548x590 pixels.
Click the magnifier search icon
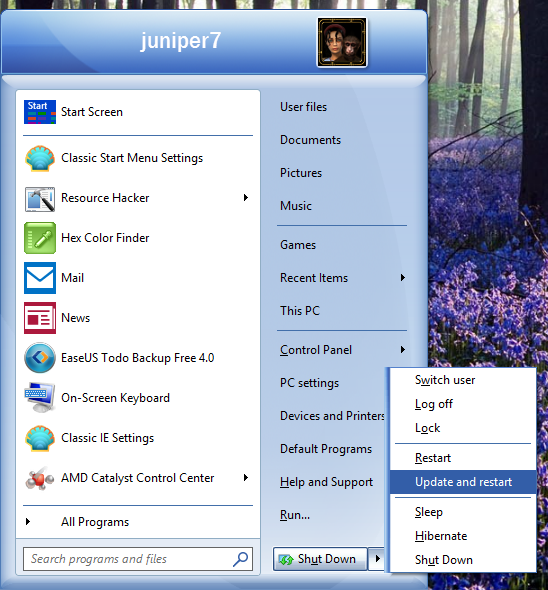(240, 559)
